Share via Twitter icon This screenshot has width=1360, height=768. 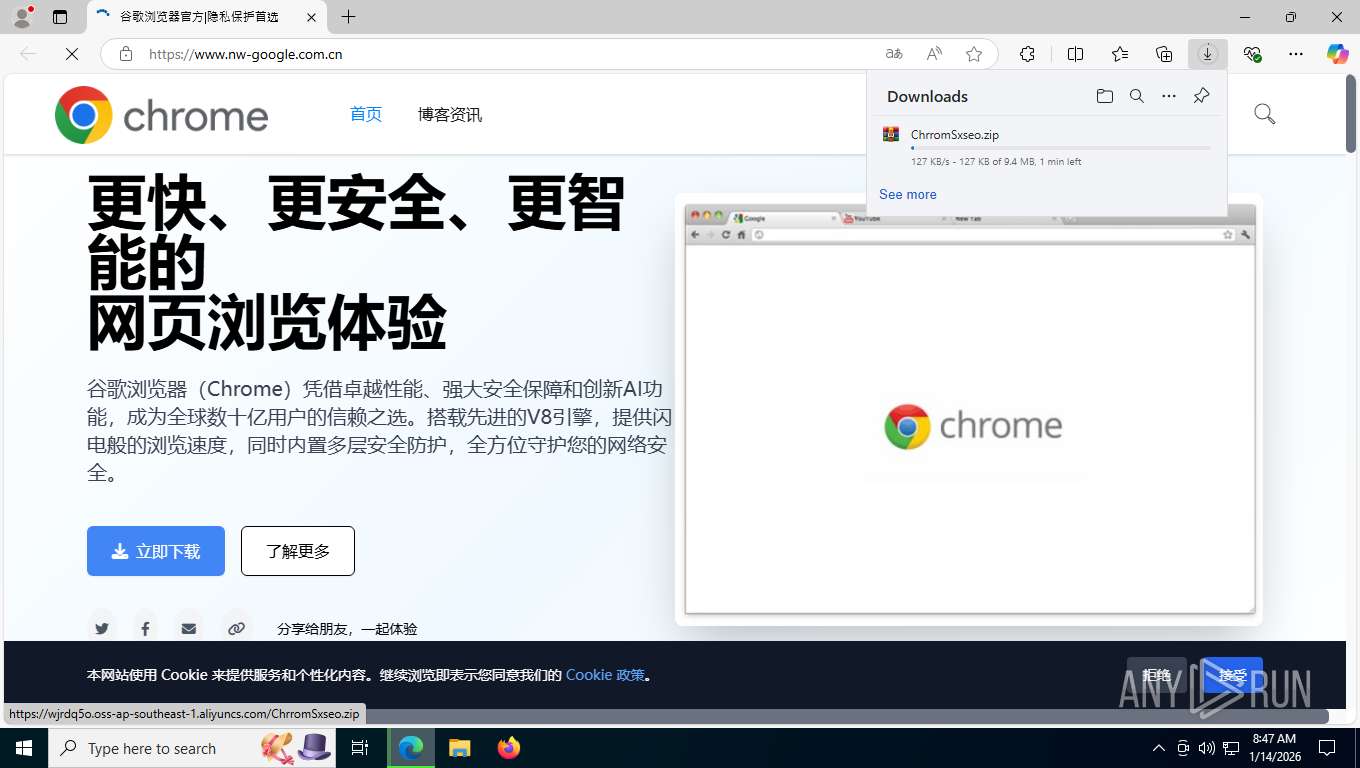102,629
